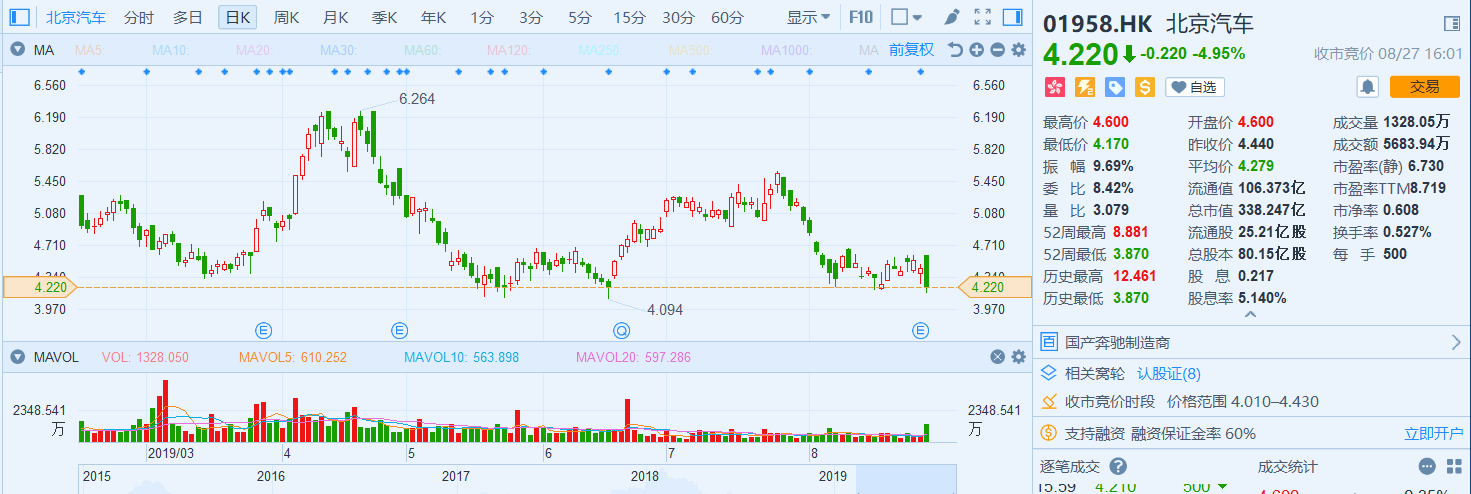1471x494 pixels.
Task: Open the 显示 display dropdown
Action: (808, 17)
